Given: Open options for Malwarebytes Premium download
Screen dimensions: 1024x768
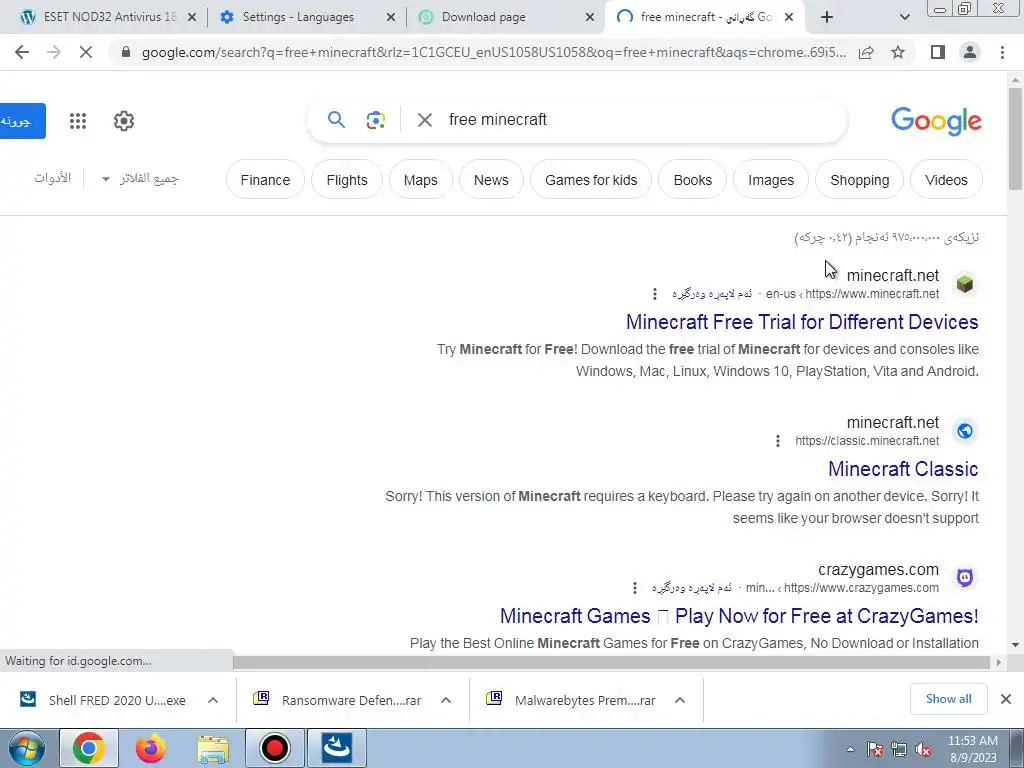Looking at the screenshot, I should [x=680, y=700].
